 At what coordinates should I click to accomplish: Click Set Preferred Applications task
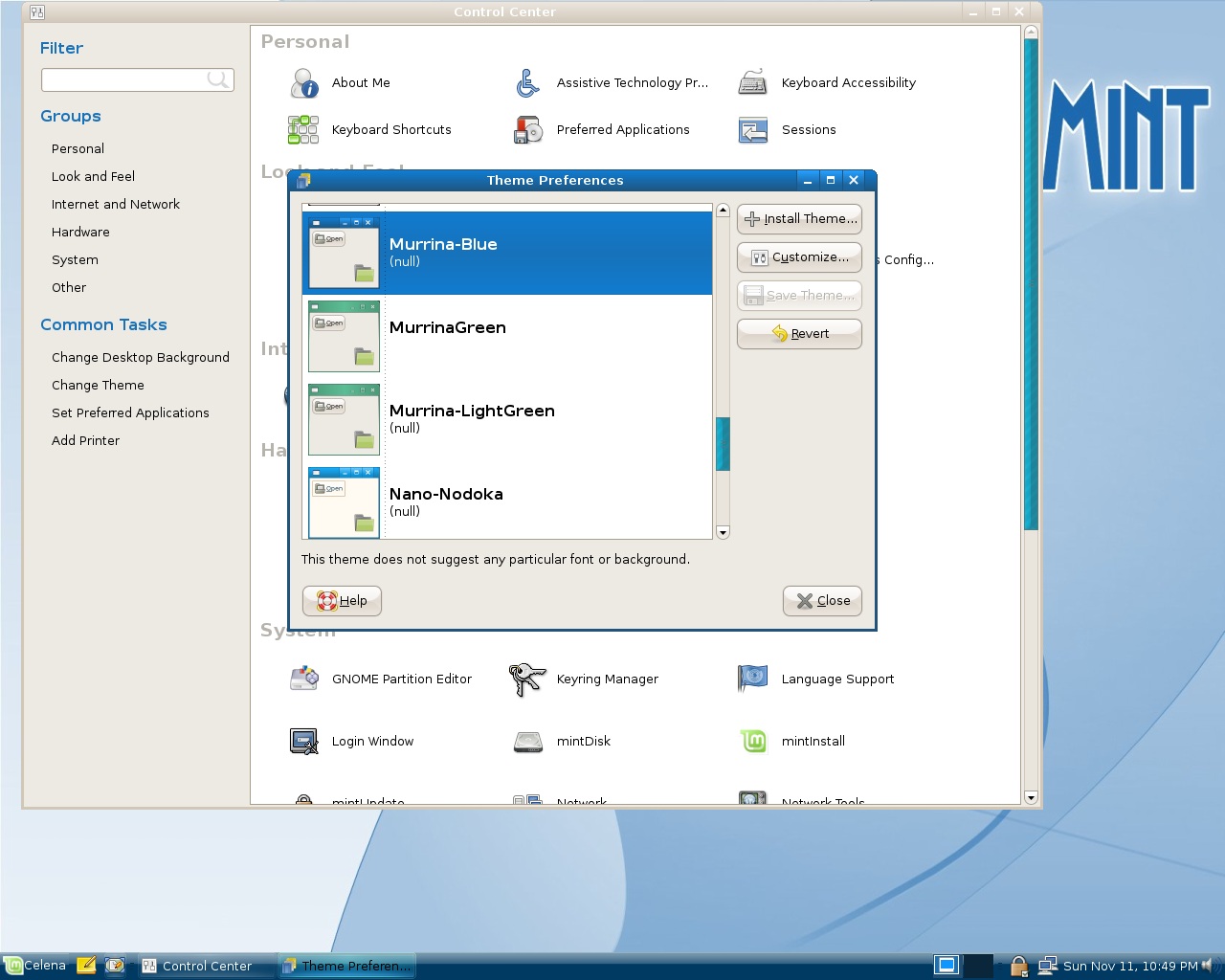click(x=130, y=413)
